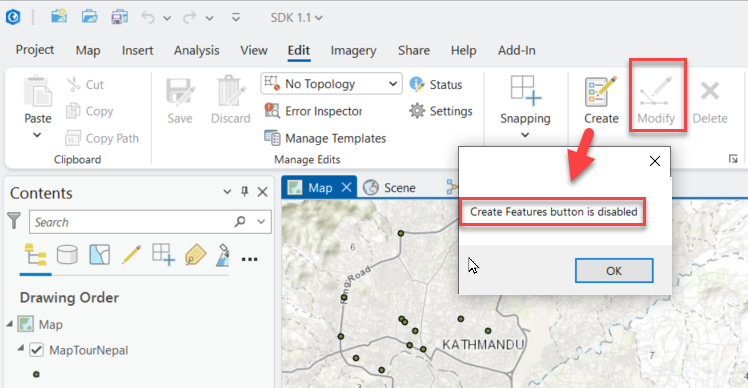List By Perspective Imagery icon
Screen dimensions: 748x388
pos(223,255)
